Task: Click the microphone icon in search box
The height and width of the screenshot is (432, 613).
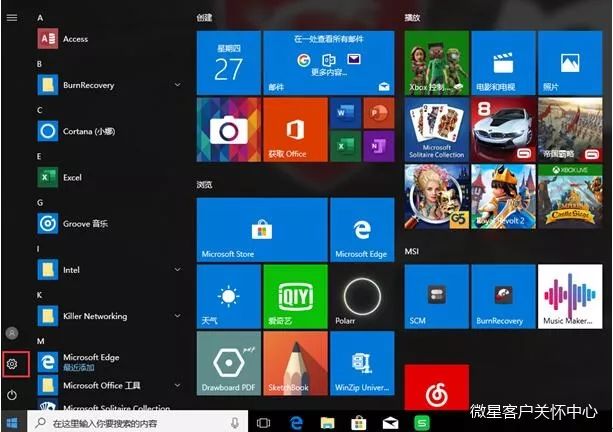Action: pyautogui.click(x=235, y=423)
